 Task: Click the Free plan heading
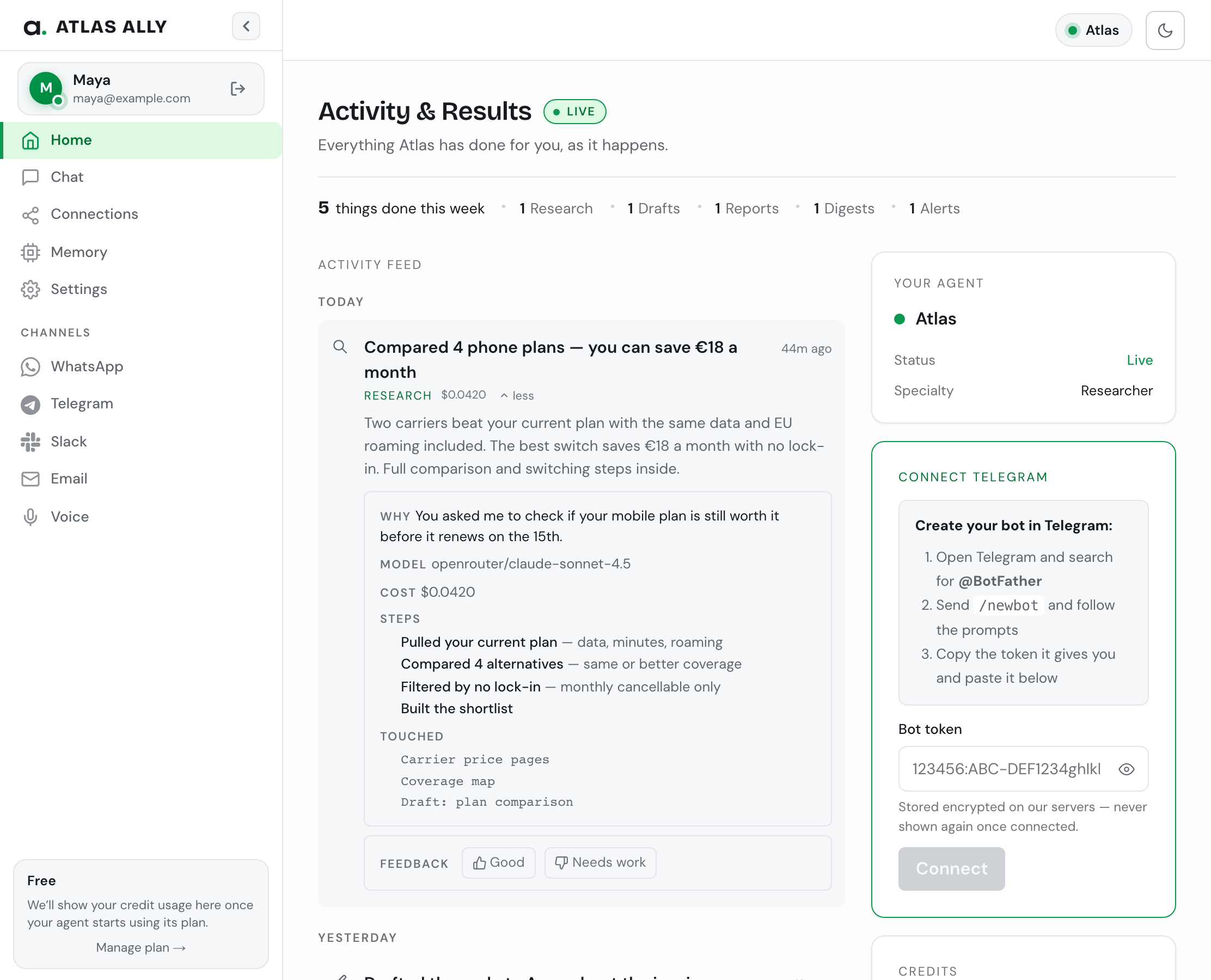[41, 881]
